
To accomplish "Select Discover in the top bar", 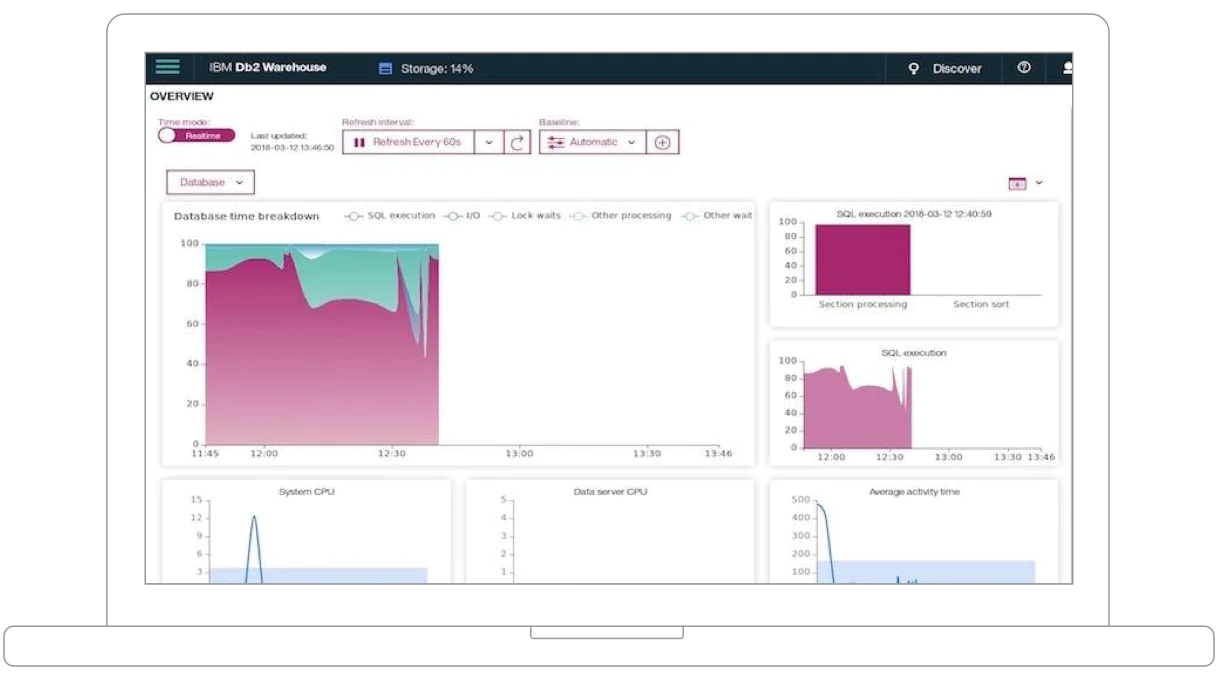I will (x=956, y=68).
